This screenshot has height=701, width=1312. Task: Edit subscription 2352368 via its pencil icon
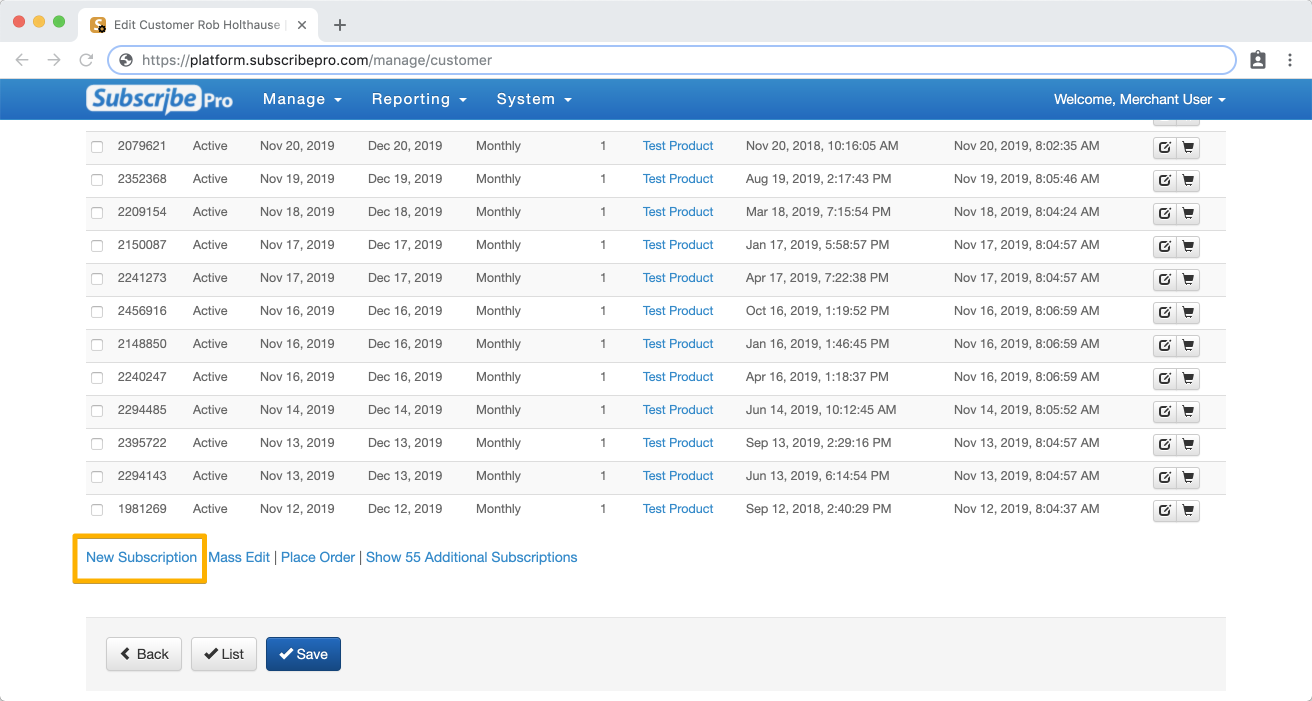(1165, 181)
